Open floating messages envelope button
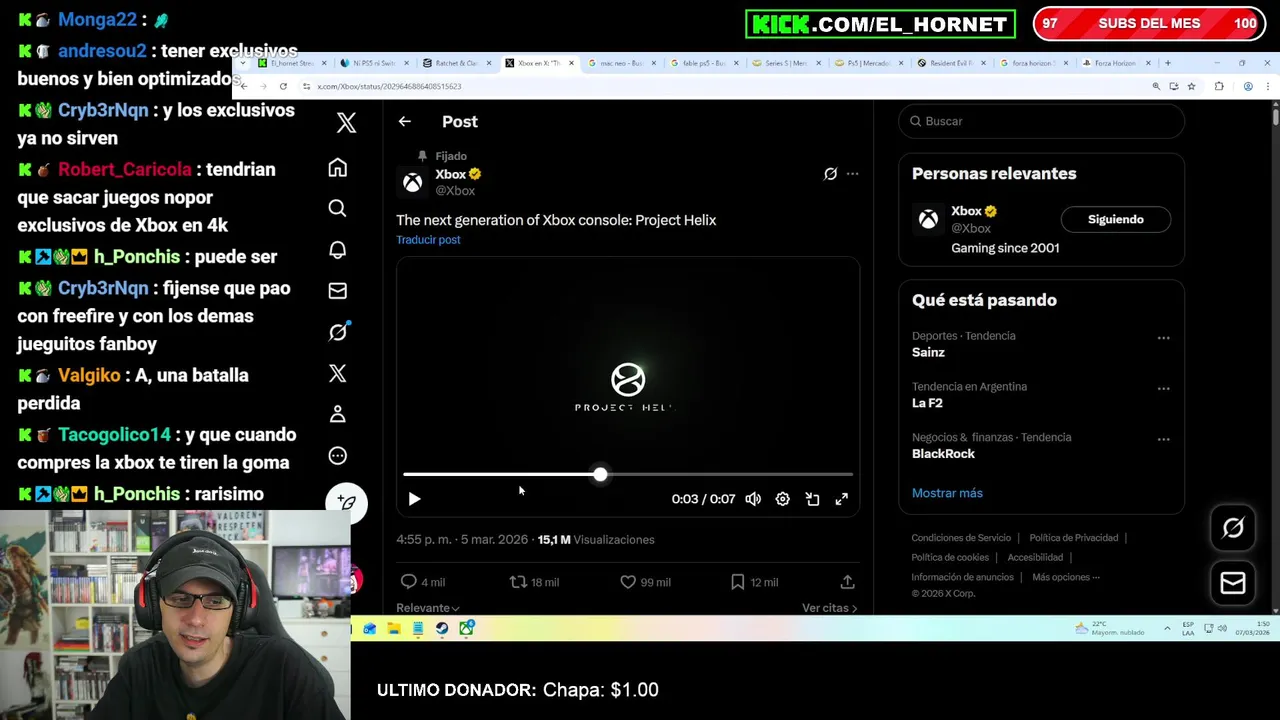 pyautogui.click(x=1232, y=583)
